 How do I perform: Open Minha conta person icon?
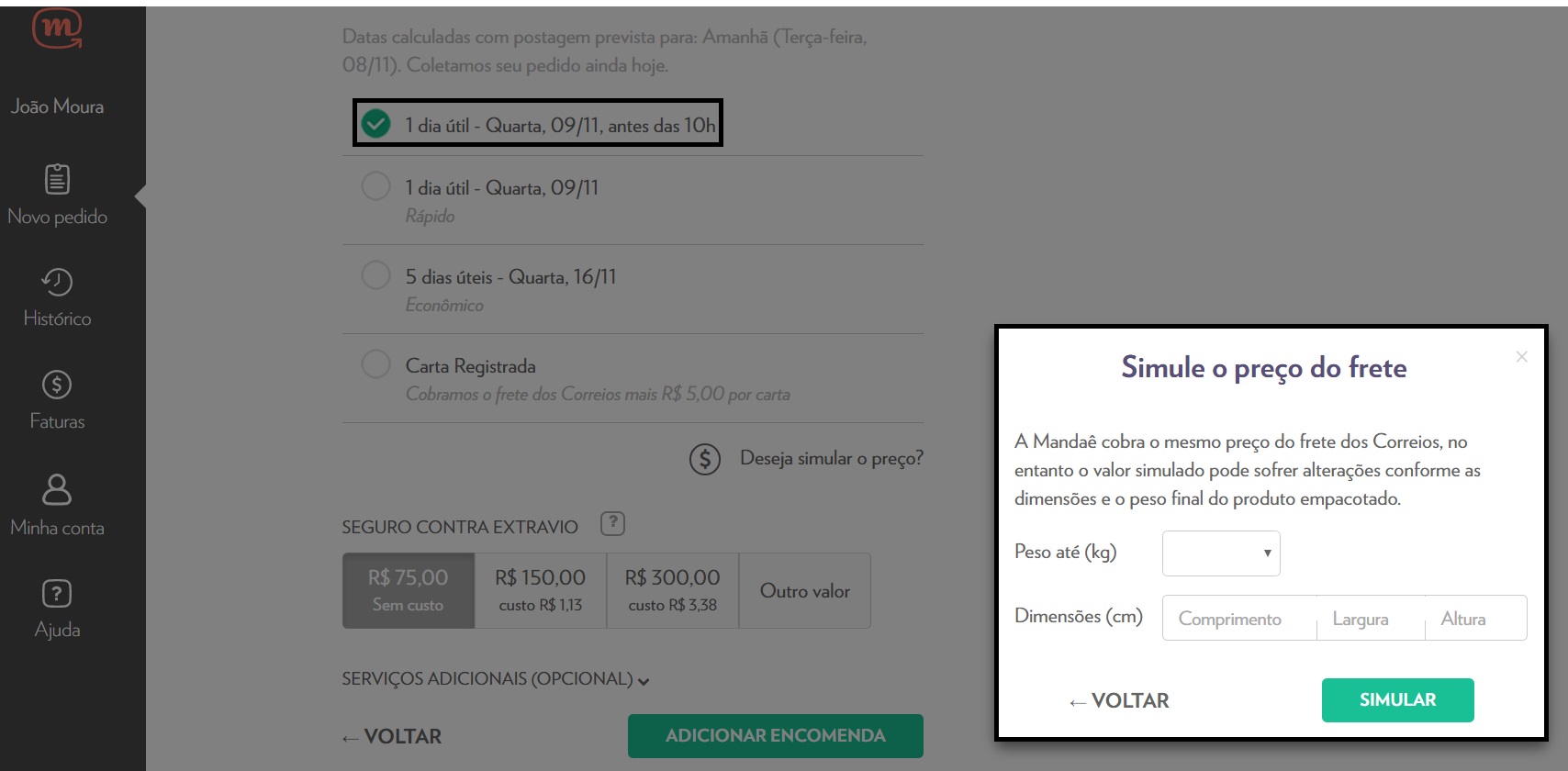coord(57,489)
